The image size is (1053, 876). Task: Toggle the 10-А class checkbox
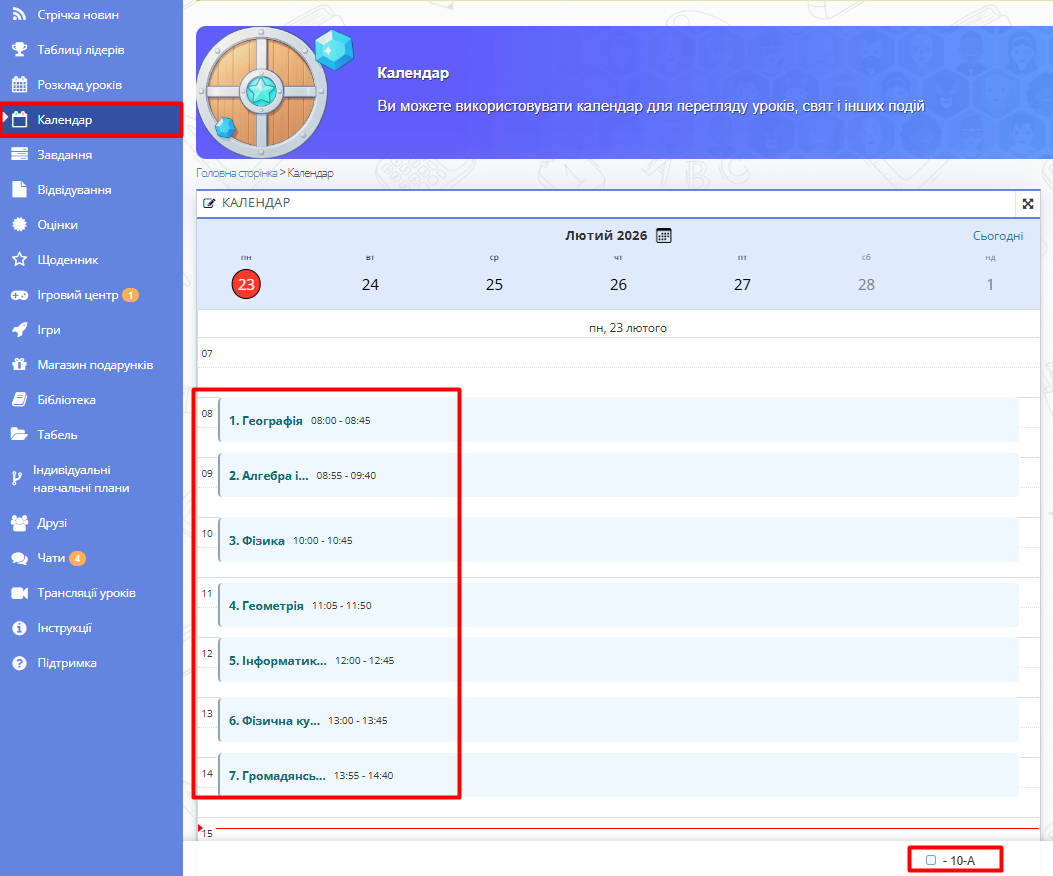[931, 860]
